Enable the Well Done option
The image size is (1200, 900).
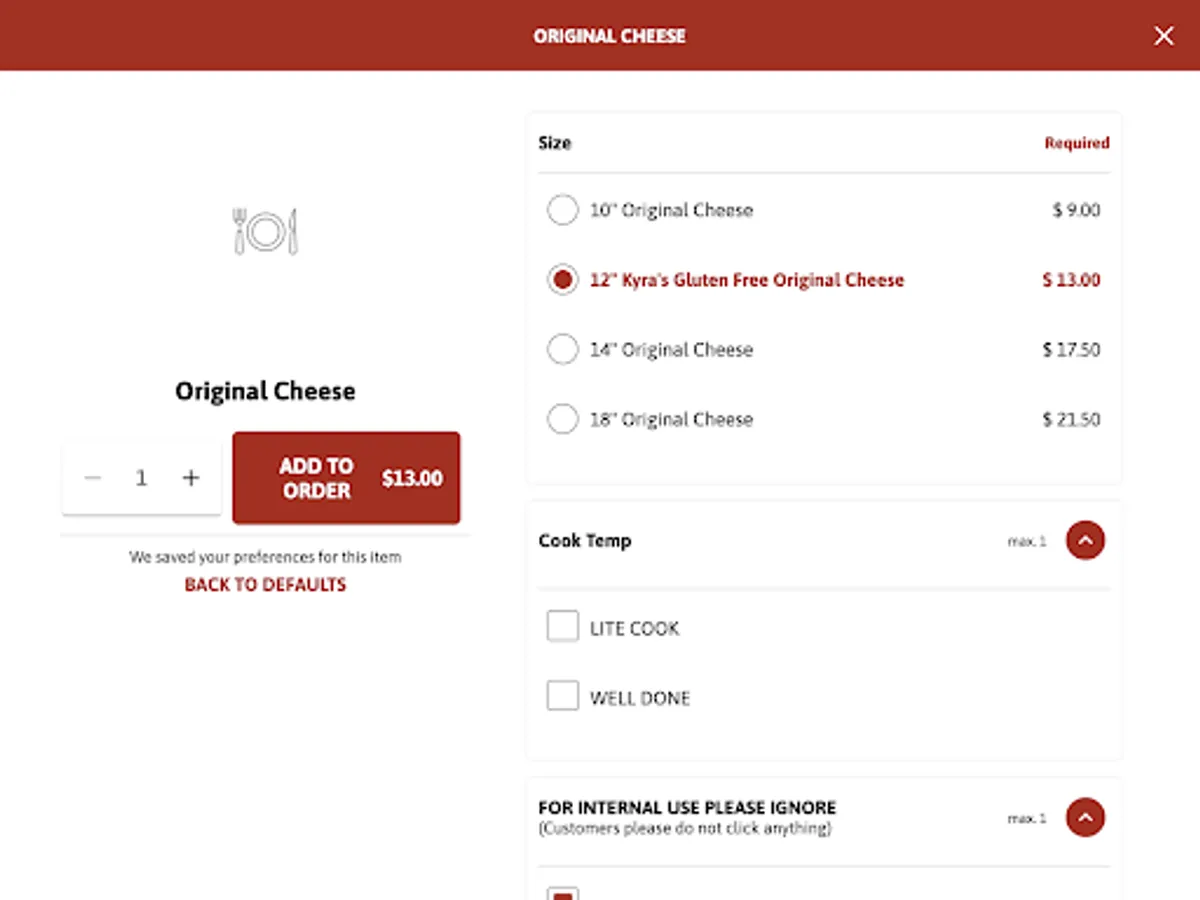563,696
